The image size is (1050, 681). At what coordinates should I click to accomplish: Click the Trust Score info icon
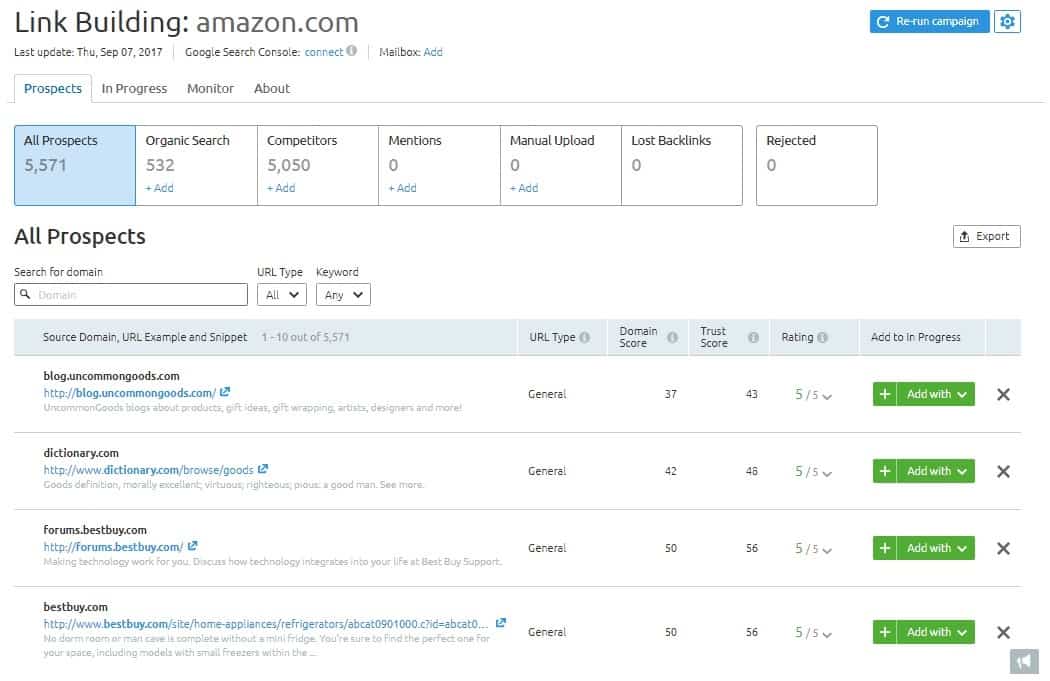click(753, 337)
